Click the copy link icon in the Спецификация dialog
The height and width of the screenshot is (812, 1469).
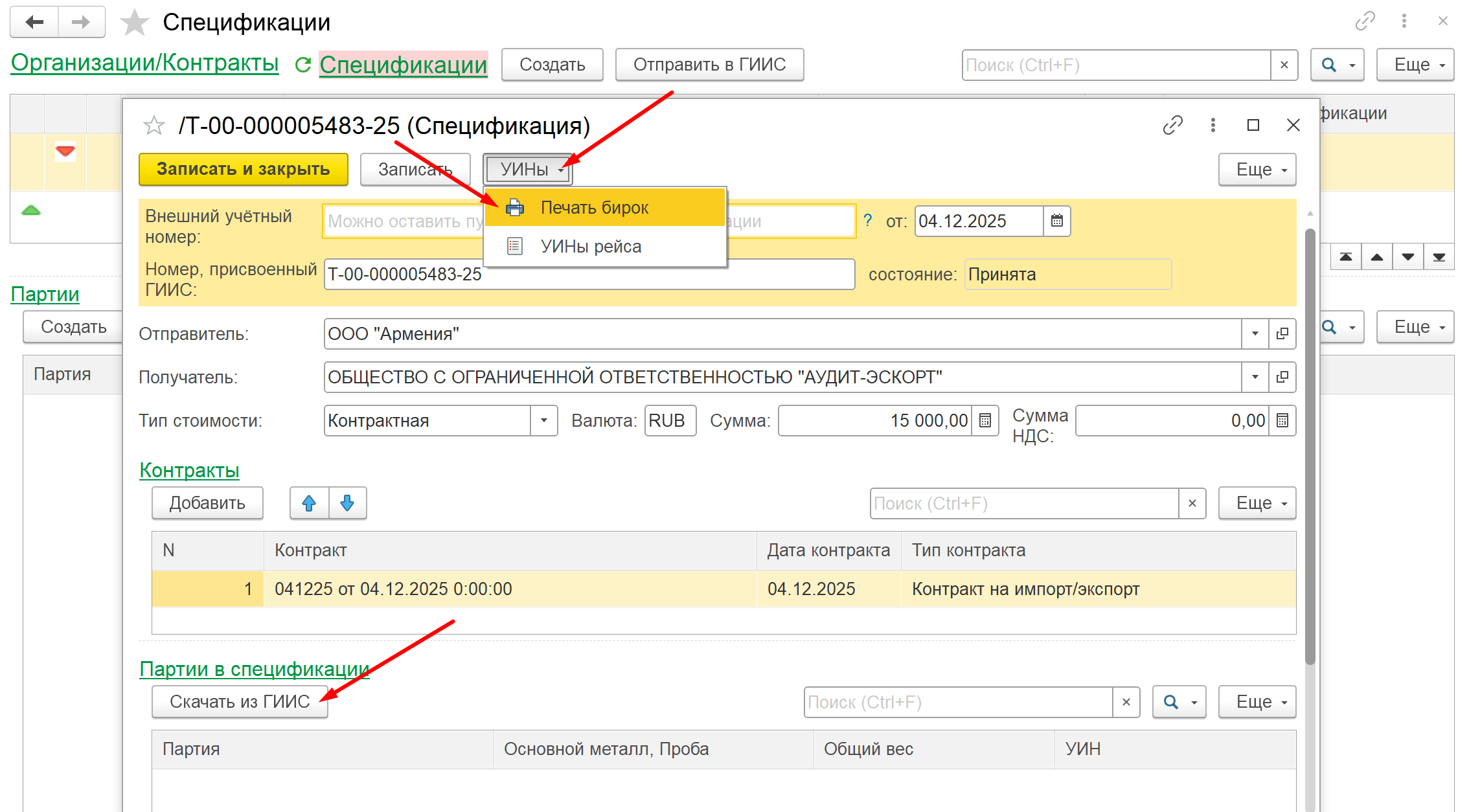point(1172,125)
